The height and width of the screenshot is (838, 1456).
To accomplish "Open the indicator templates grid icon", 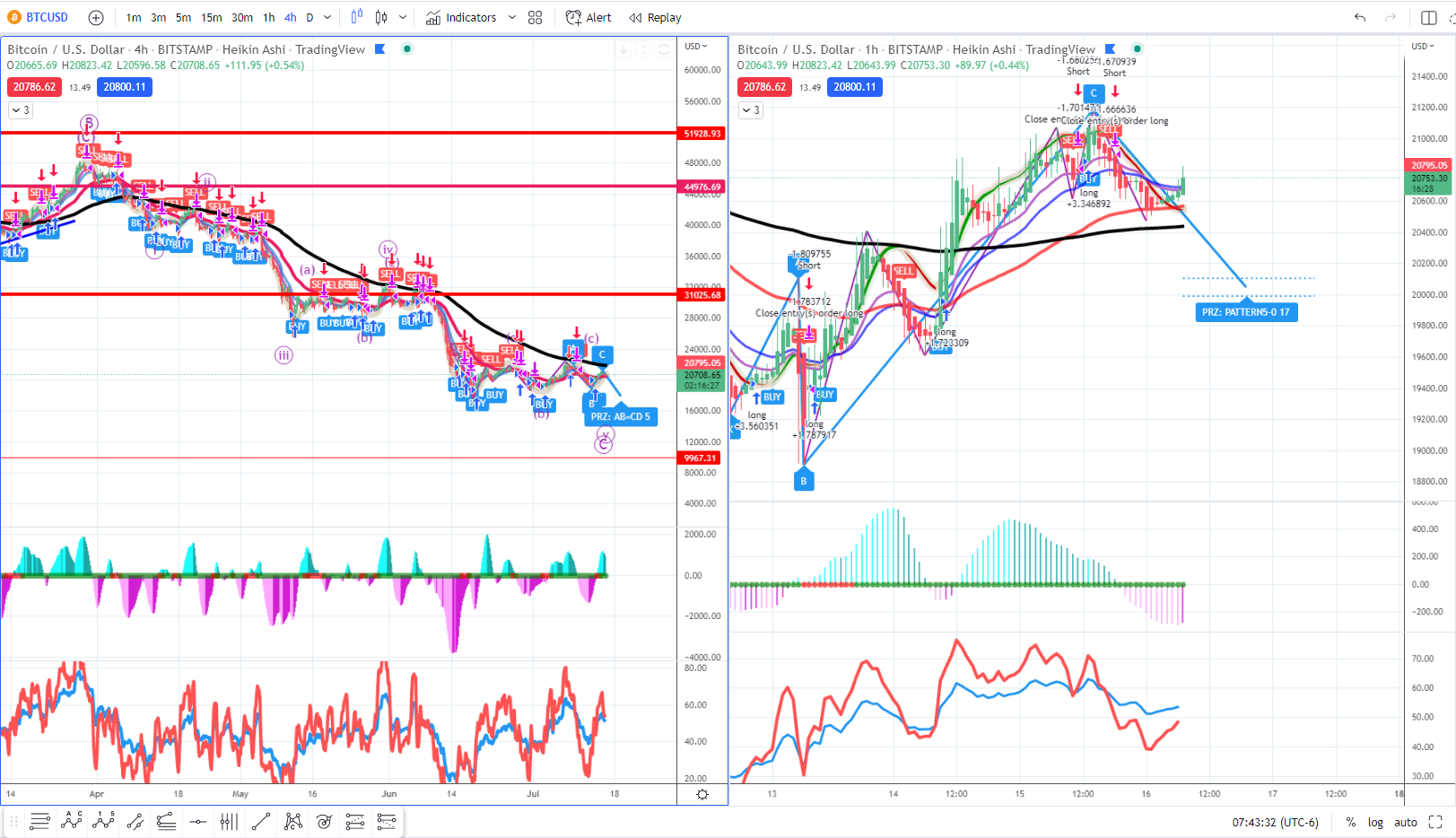I will (536, 18).
